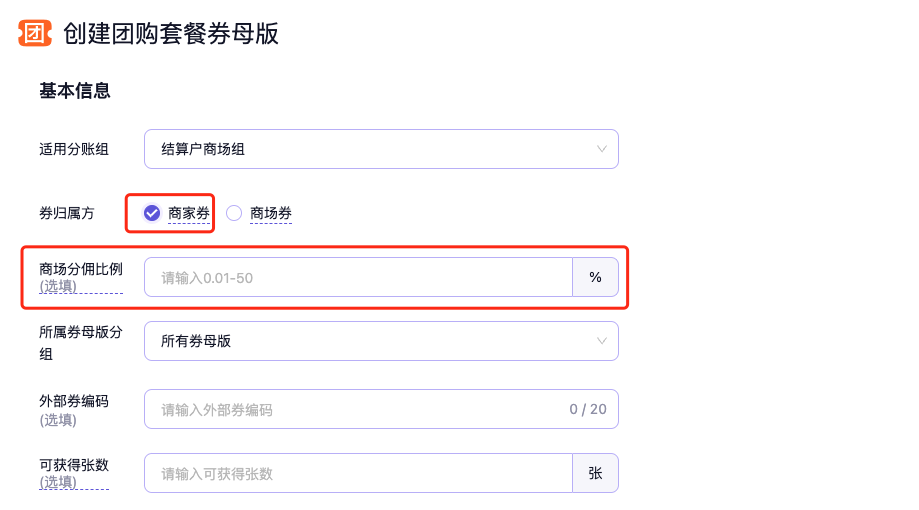Click the orange 团 group-buy logo icon
Viewport: 919px width, 510px height.
pos(34,33)
